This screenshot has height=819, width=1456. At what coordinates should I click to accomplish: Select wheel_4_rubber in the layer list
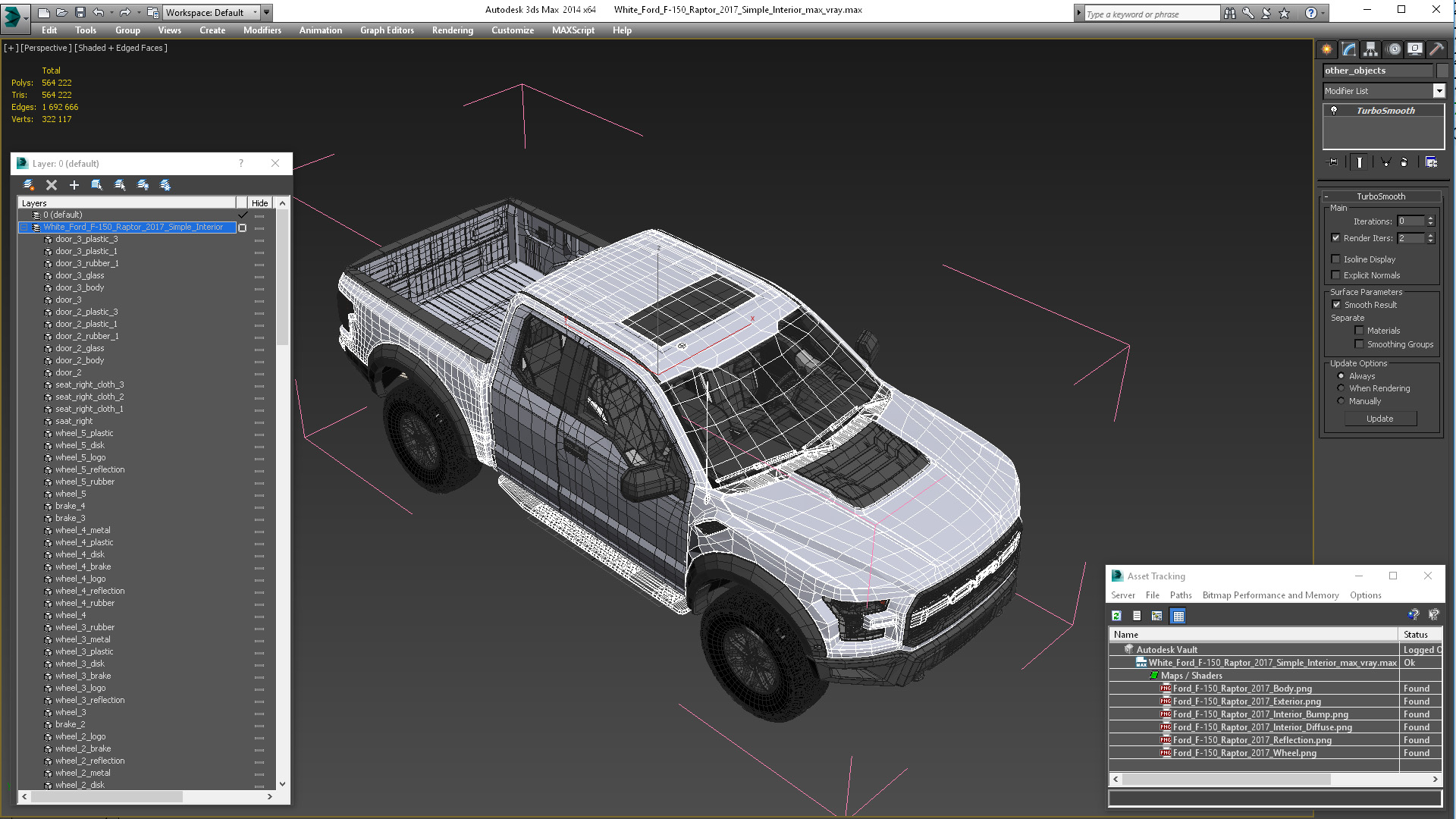(85, 604)
